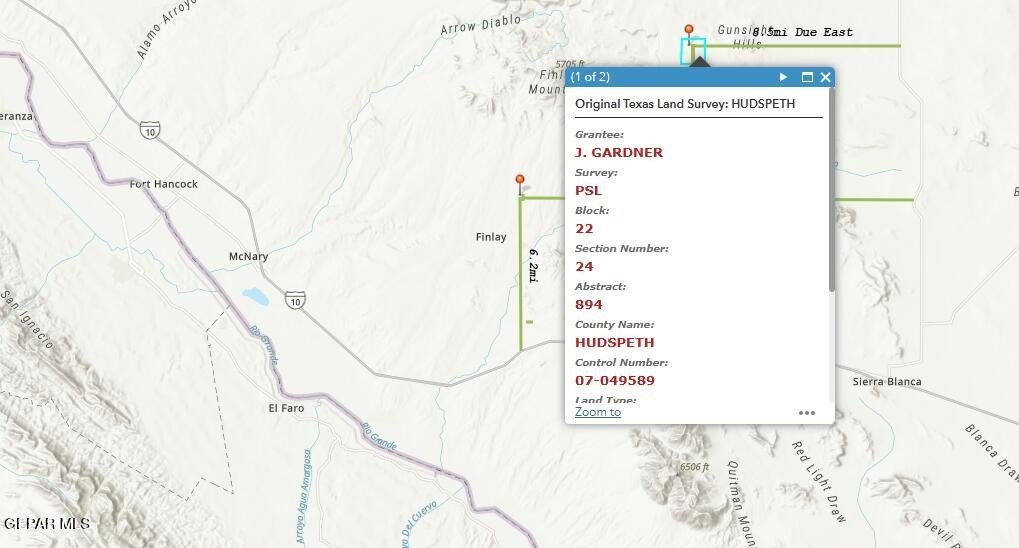The image size is (1019, 548).
Task: Click the 6.2mi distance label
Action: click(x=533, y=266)
